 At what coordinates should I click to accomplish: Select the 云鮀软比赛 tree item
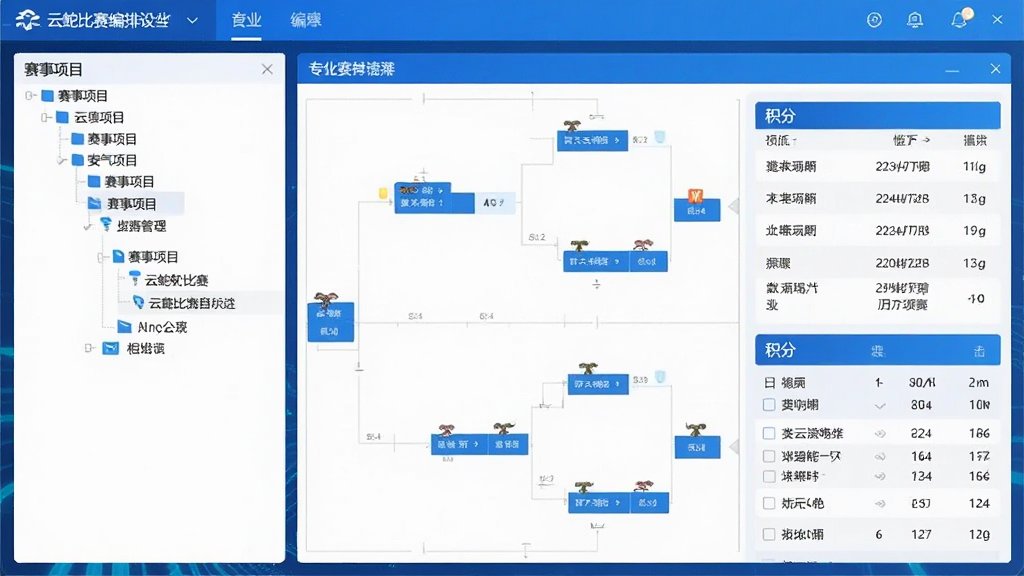pos(176,280)
